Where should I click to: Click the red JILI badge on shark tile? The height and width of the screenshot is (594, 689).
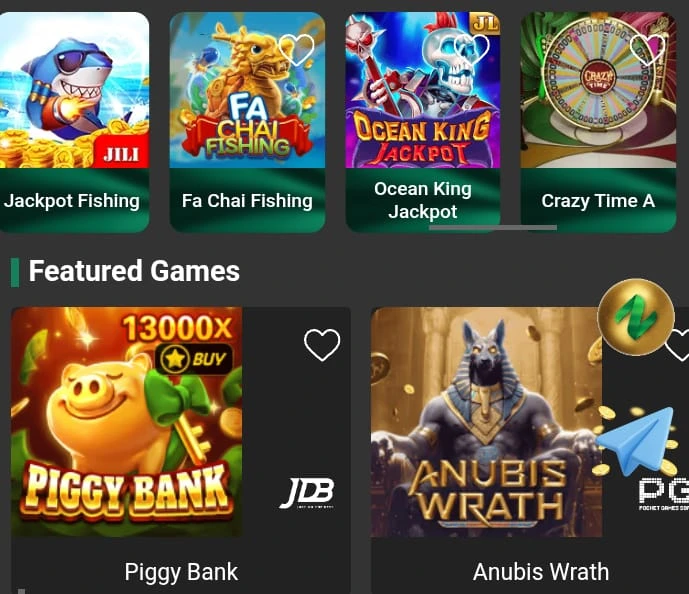click(121, 152)
